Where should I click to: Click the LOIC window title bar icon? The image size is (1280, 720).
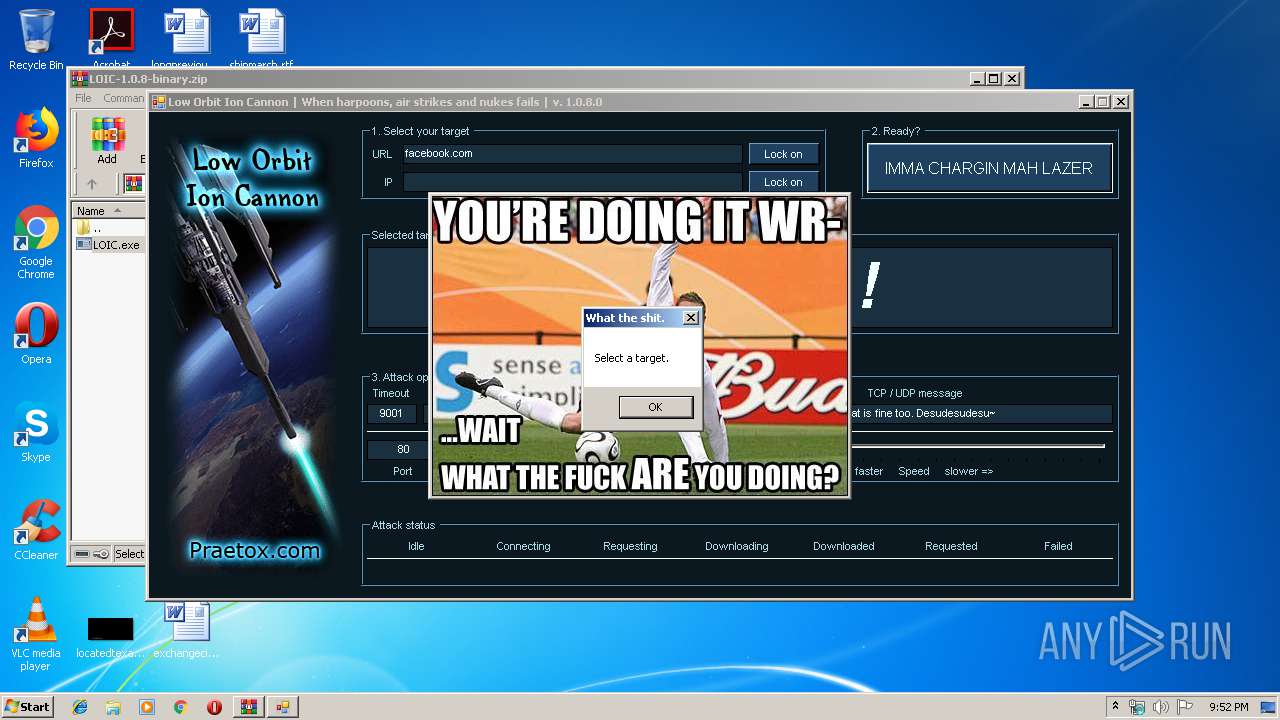158,102
